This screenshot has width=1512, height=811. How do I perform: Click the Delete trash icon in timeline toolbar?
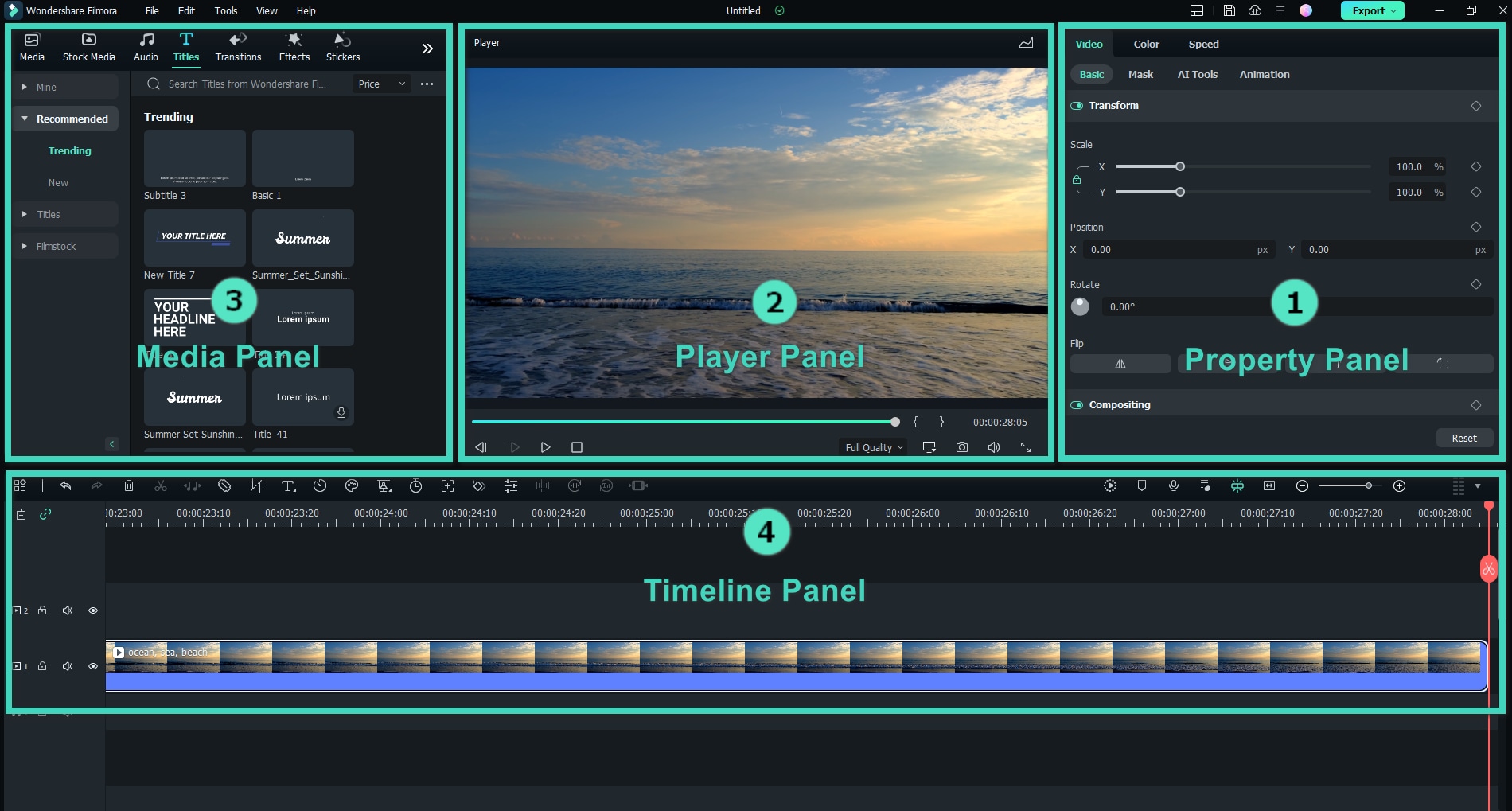[x=129, y=485]
